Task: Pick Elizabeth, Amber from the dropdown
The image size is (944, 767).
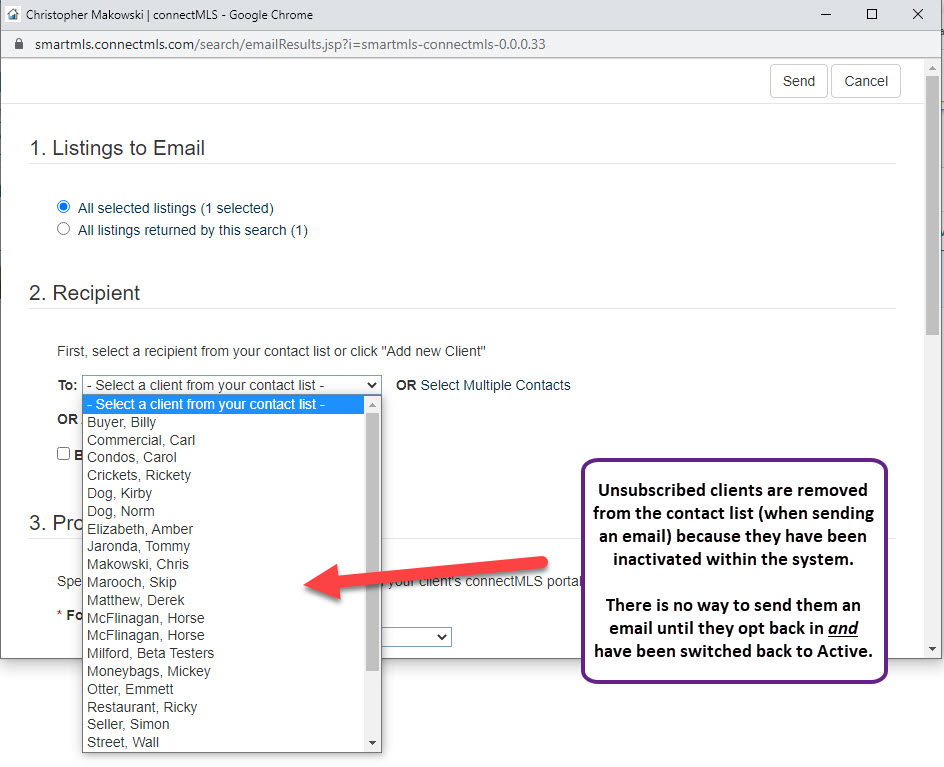Action: pos(223,529)
